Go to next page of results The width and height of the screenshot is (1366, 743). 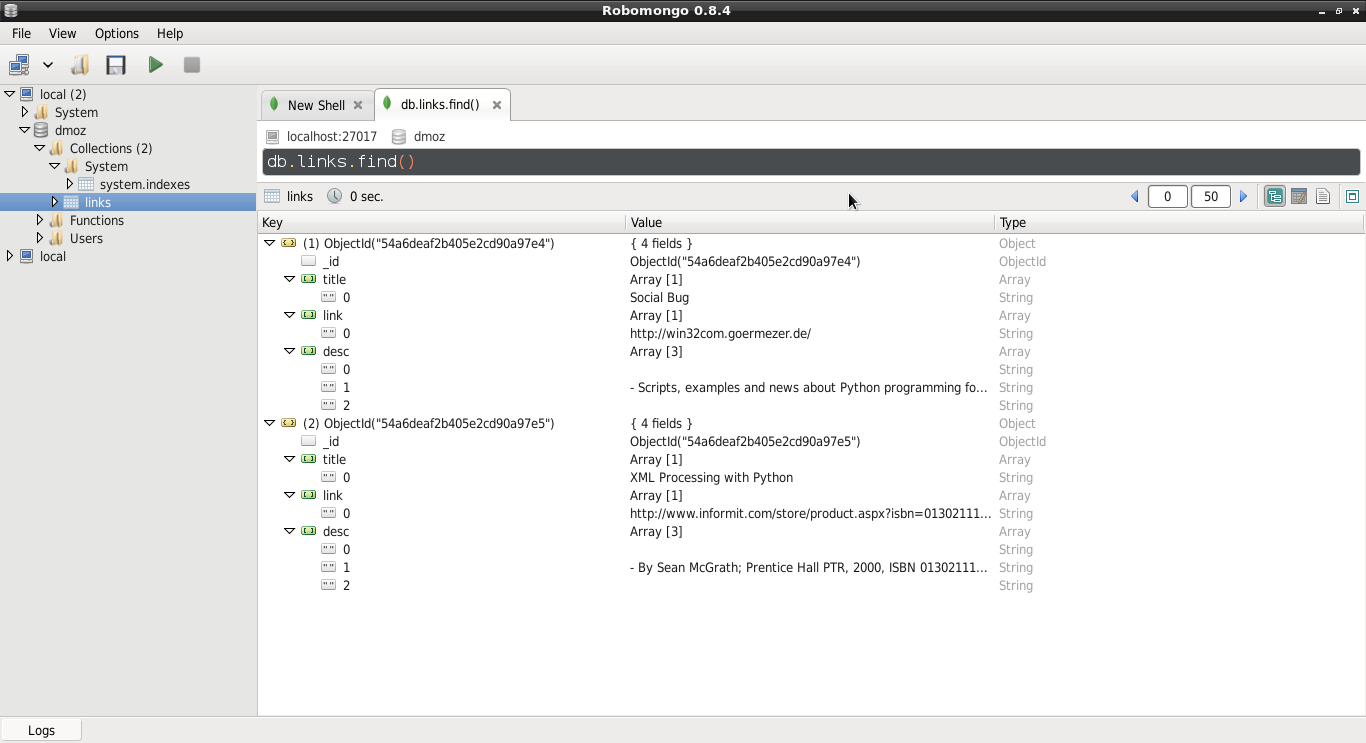point(1244,197)
